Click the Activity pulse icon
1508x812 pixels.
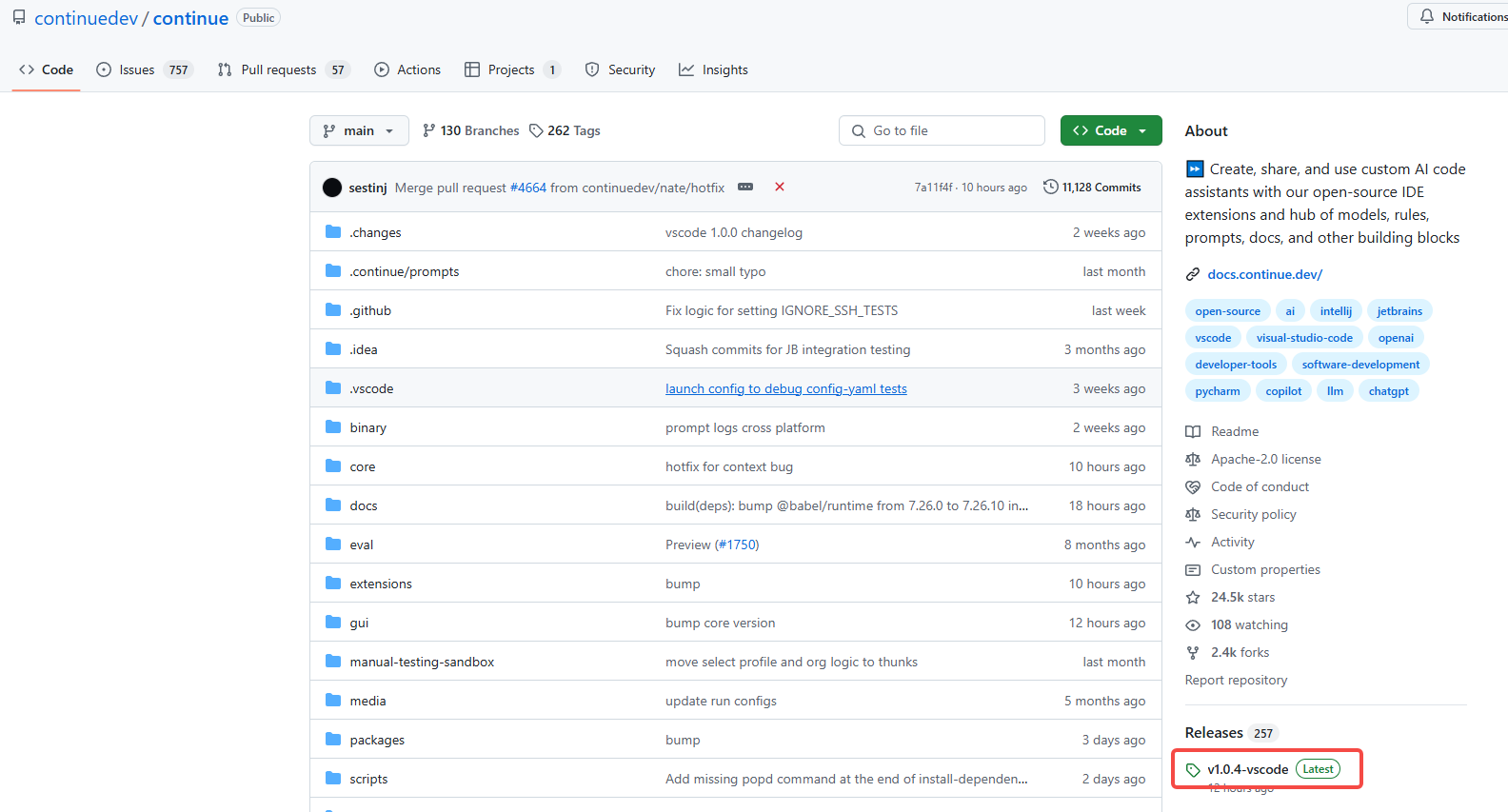(1193, 542)
